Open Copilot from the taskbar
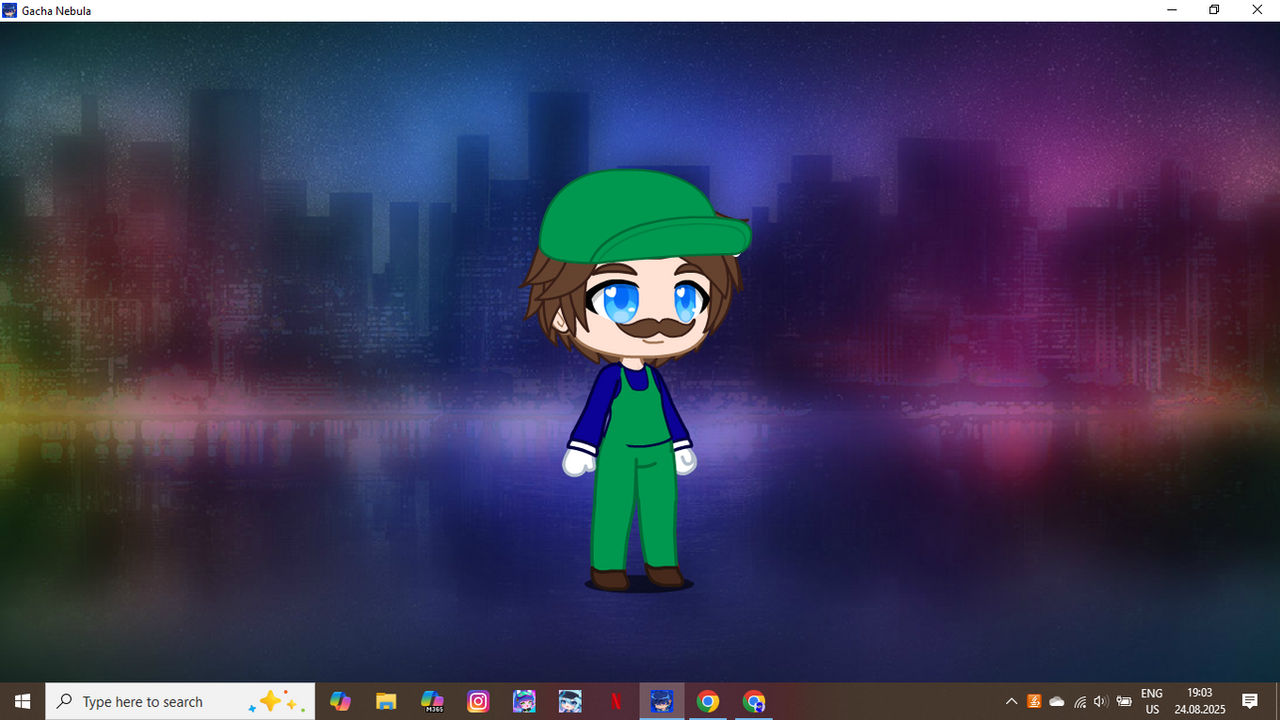 (340, 701)
